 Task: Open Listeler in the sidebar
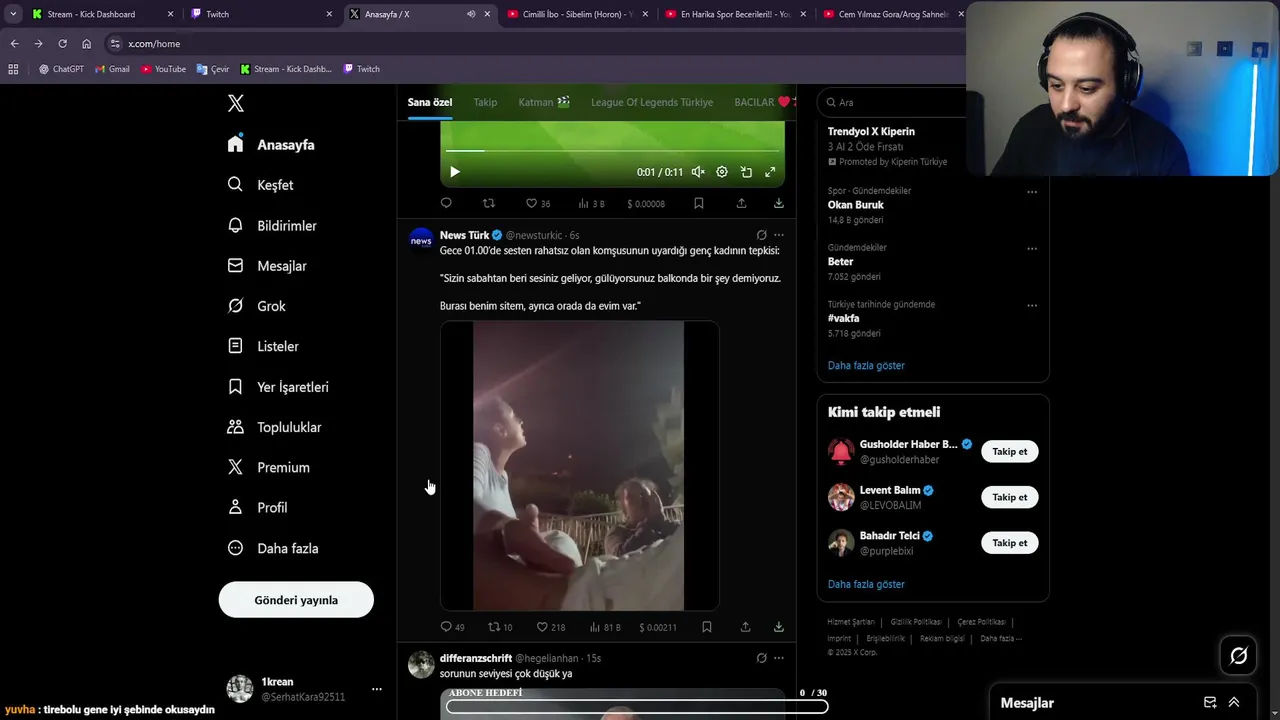(x=263, y=346)
